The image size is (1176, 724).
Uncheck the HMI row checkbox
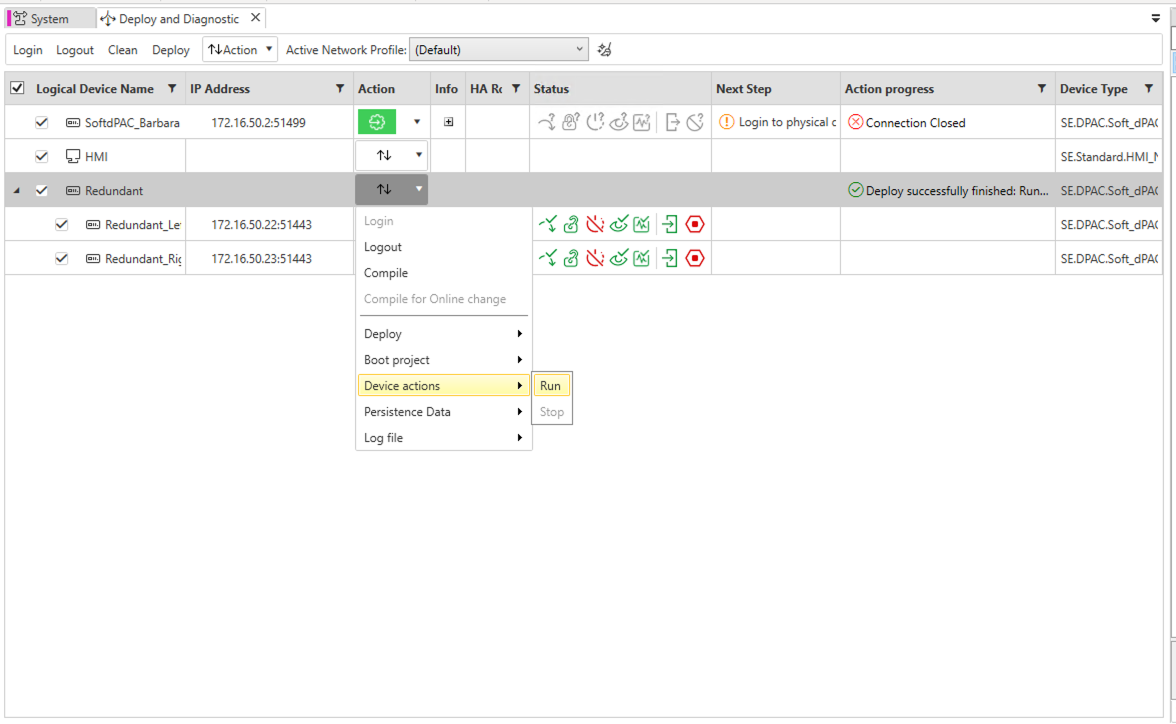[41, 156]
